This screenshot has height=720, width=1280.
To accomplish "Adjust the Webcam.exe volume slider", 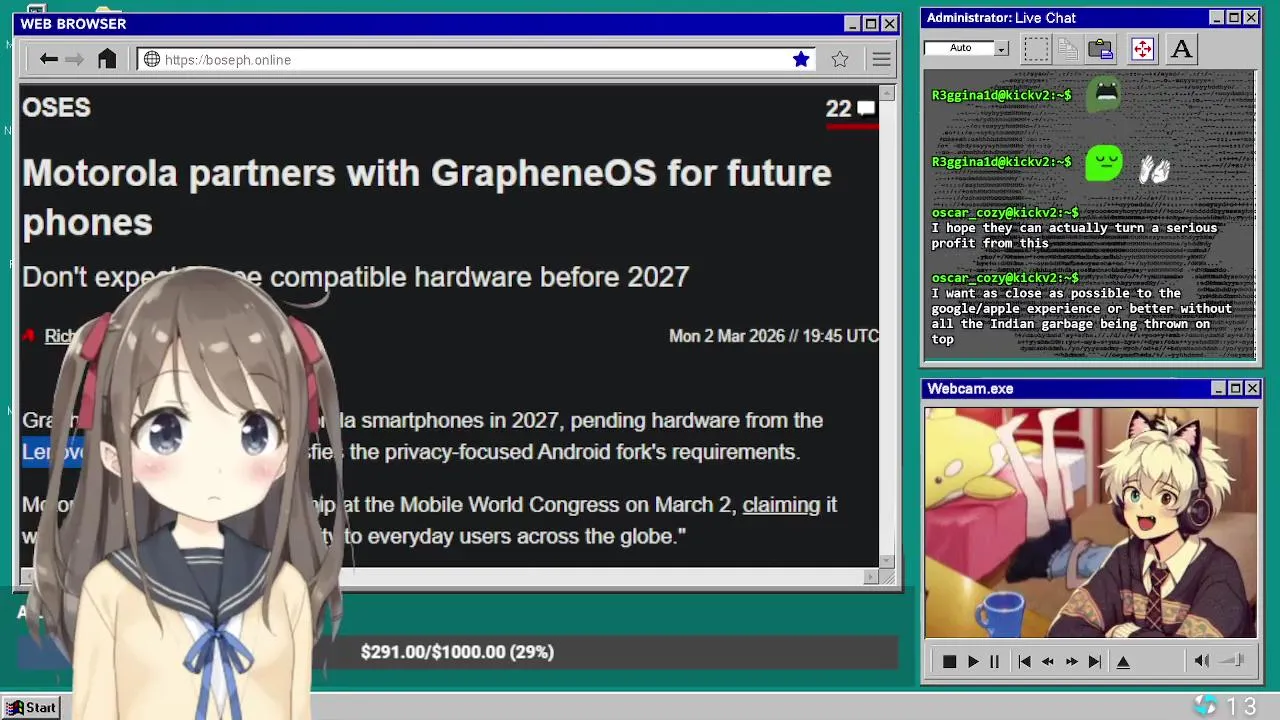I will pyautogui.click(x=1232, y=660).
